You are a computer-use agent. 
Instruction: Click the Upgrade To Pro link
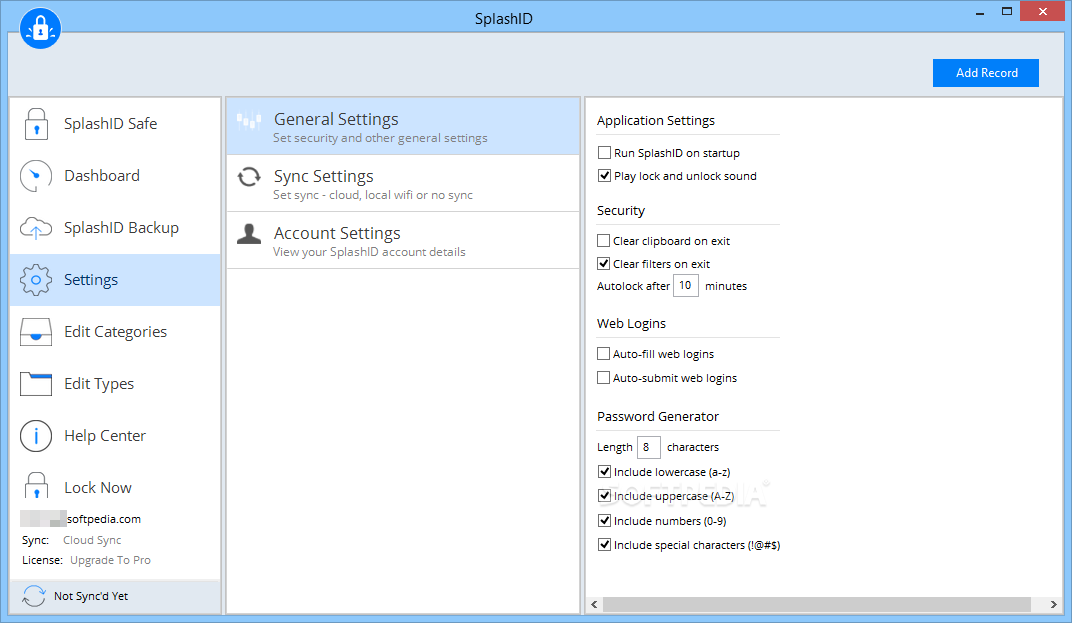coord(110,560)
